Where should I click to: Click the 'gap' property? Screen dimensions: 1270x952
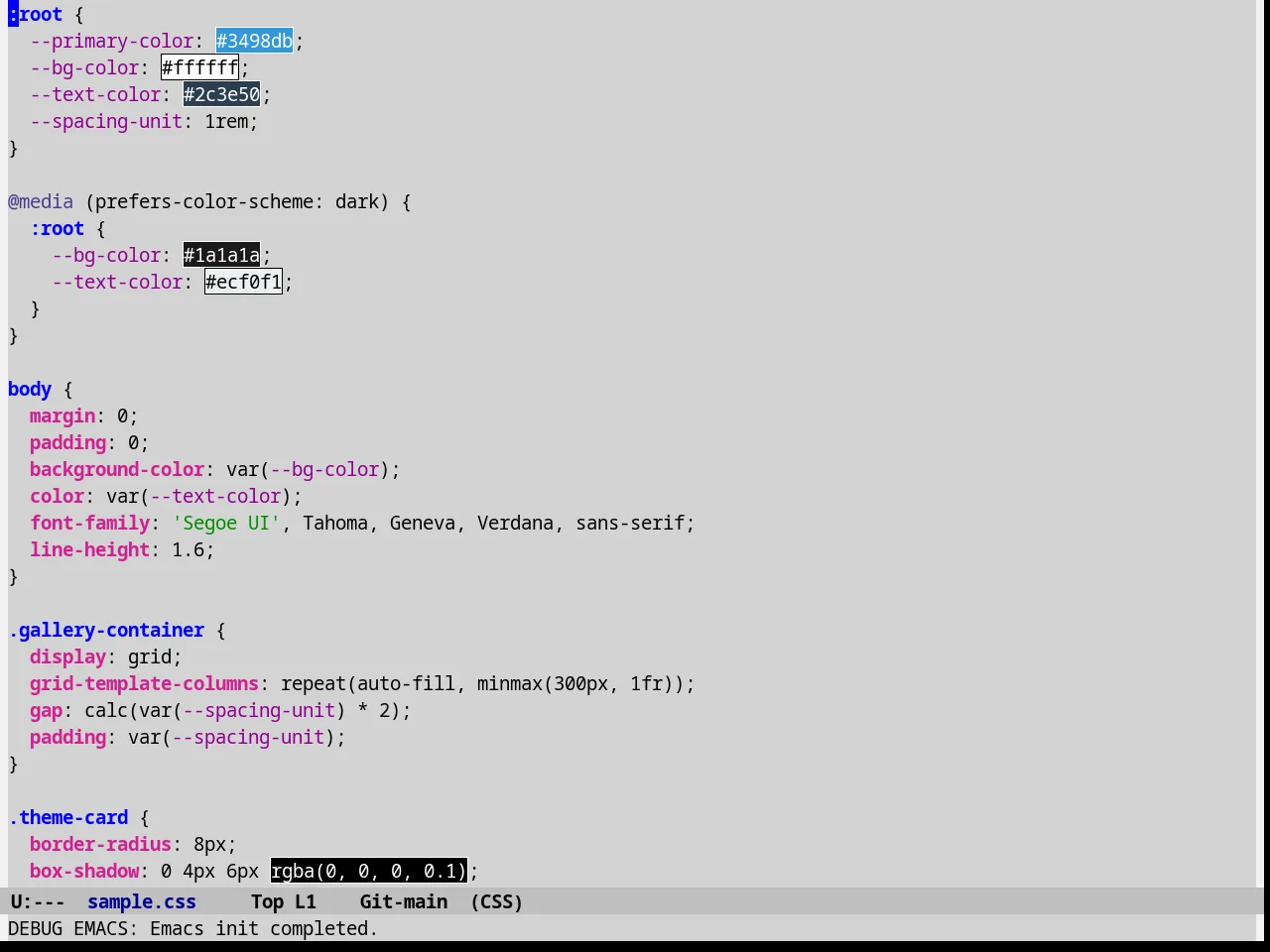[46, 710]
